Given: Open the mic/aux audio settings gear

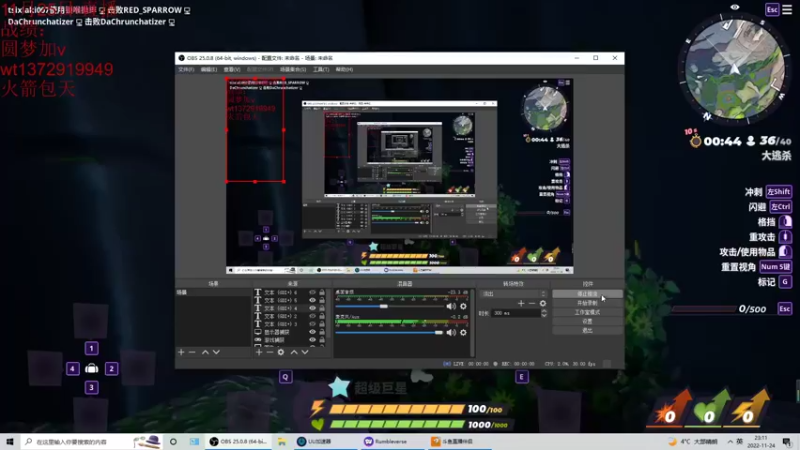Looking at the screenshot, I should pyautogui.click(x=463, y=333).
